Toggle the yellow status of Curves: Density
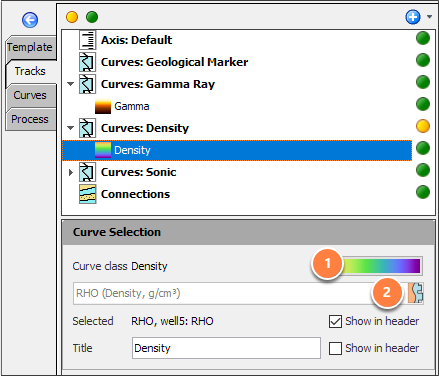This screenshot has height=376, width=439. coord(423,126)
